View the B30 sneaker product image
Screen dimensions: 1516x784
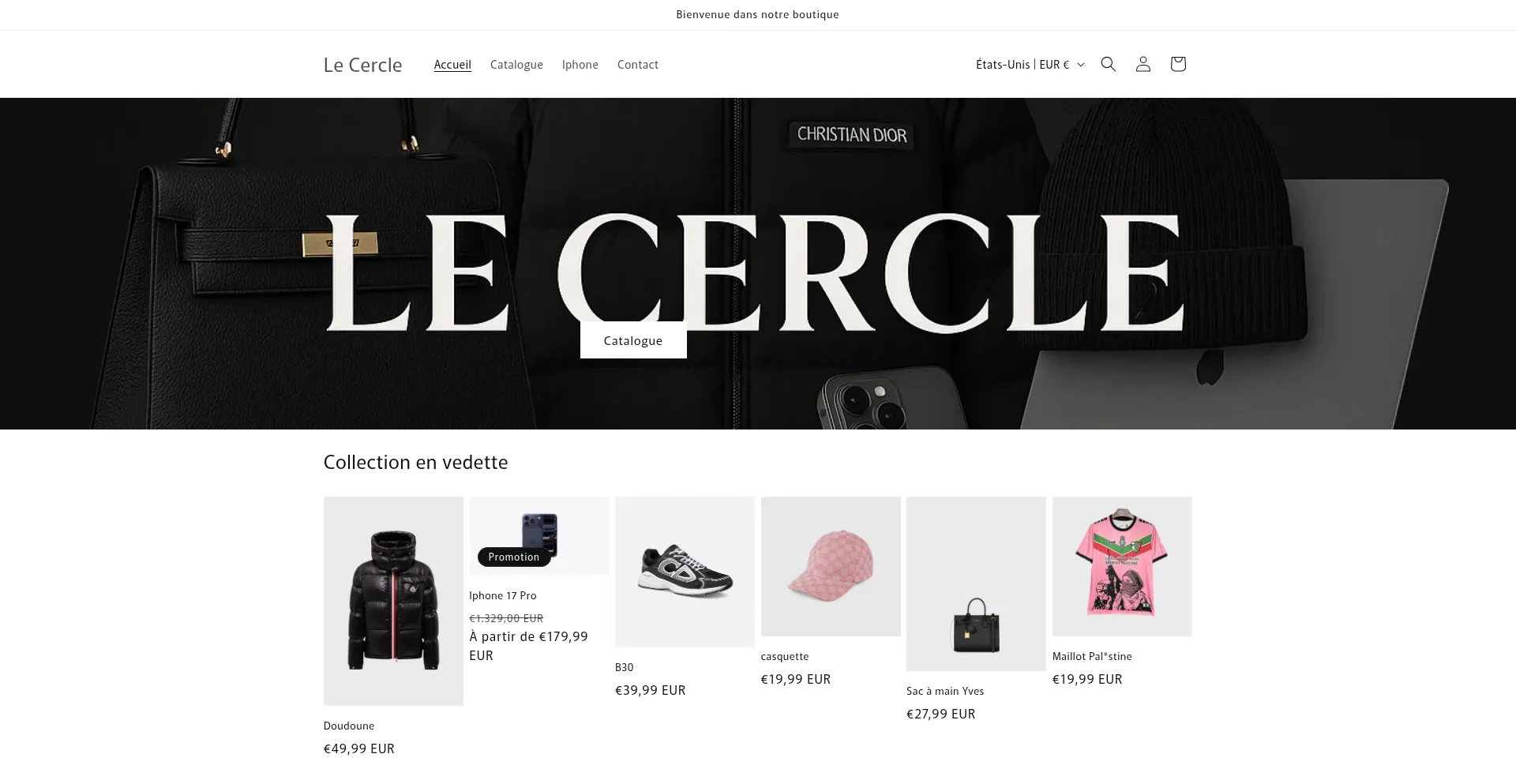coord(685,572)
